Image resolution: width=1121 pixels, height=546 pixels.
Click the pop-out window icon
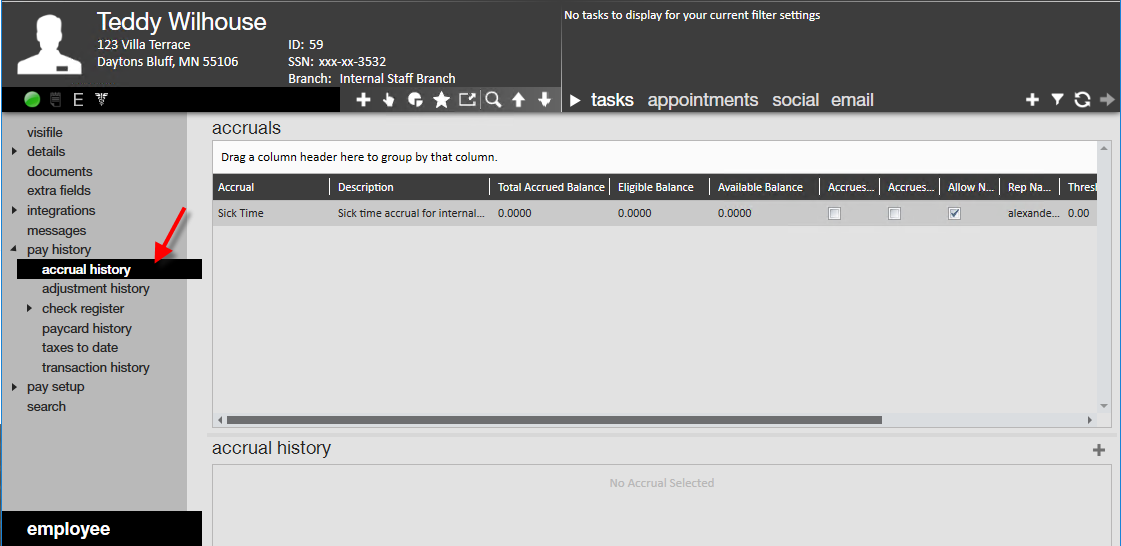tap(467, 99)
